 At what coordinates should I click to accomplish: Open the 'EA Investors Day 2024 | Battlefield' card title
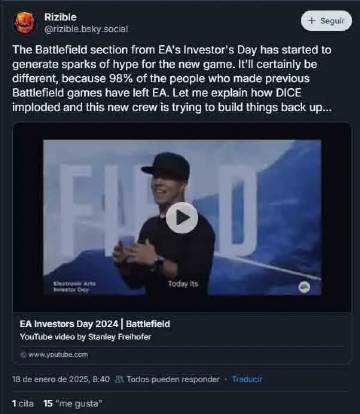coord(95,324)
